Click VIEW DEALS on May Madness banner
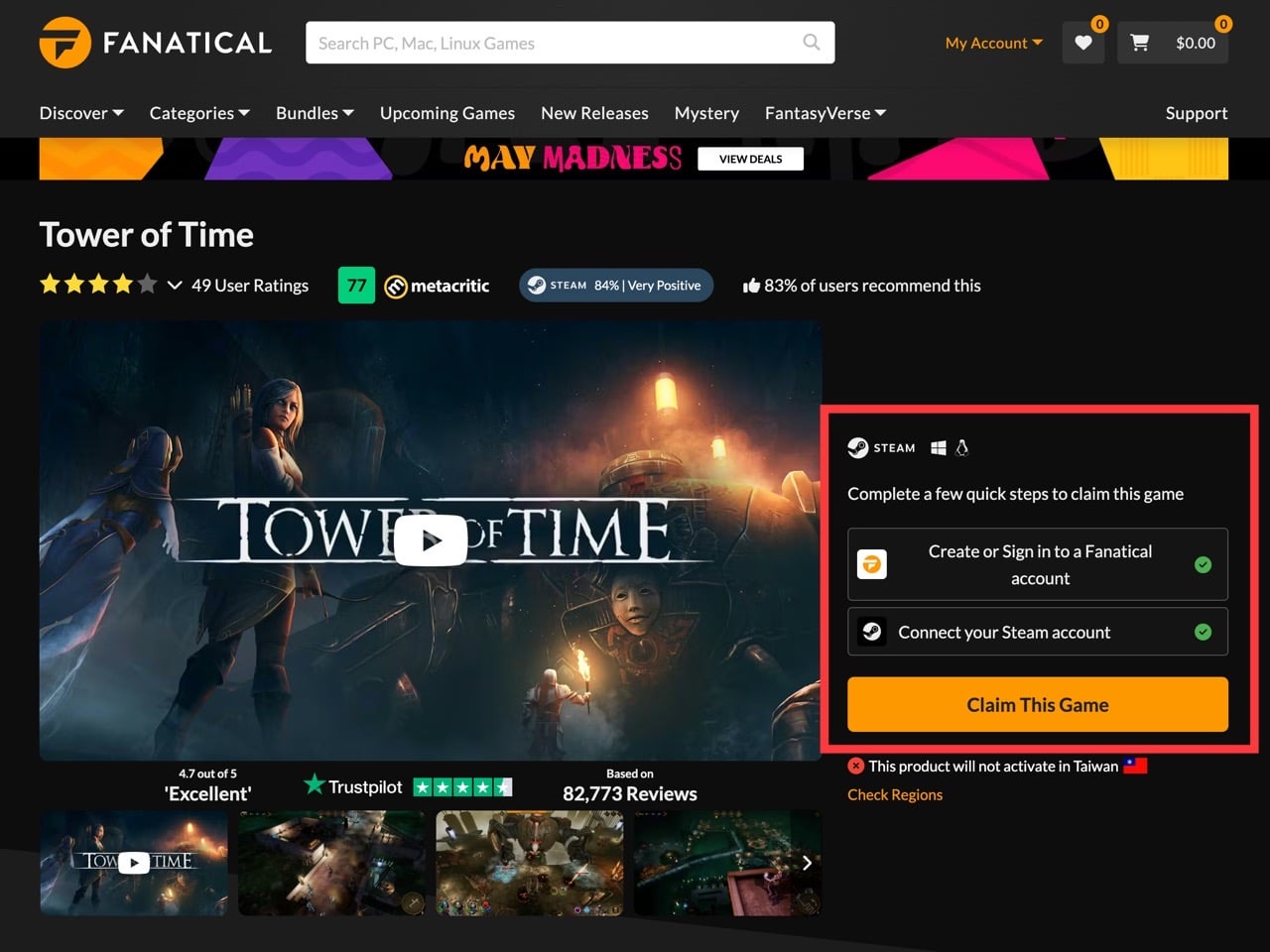The image size is (1270, 952). point(750,159)
